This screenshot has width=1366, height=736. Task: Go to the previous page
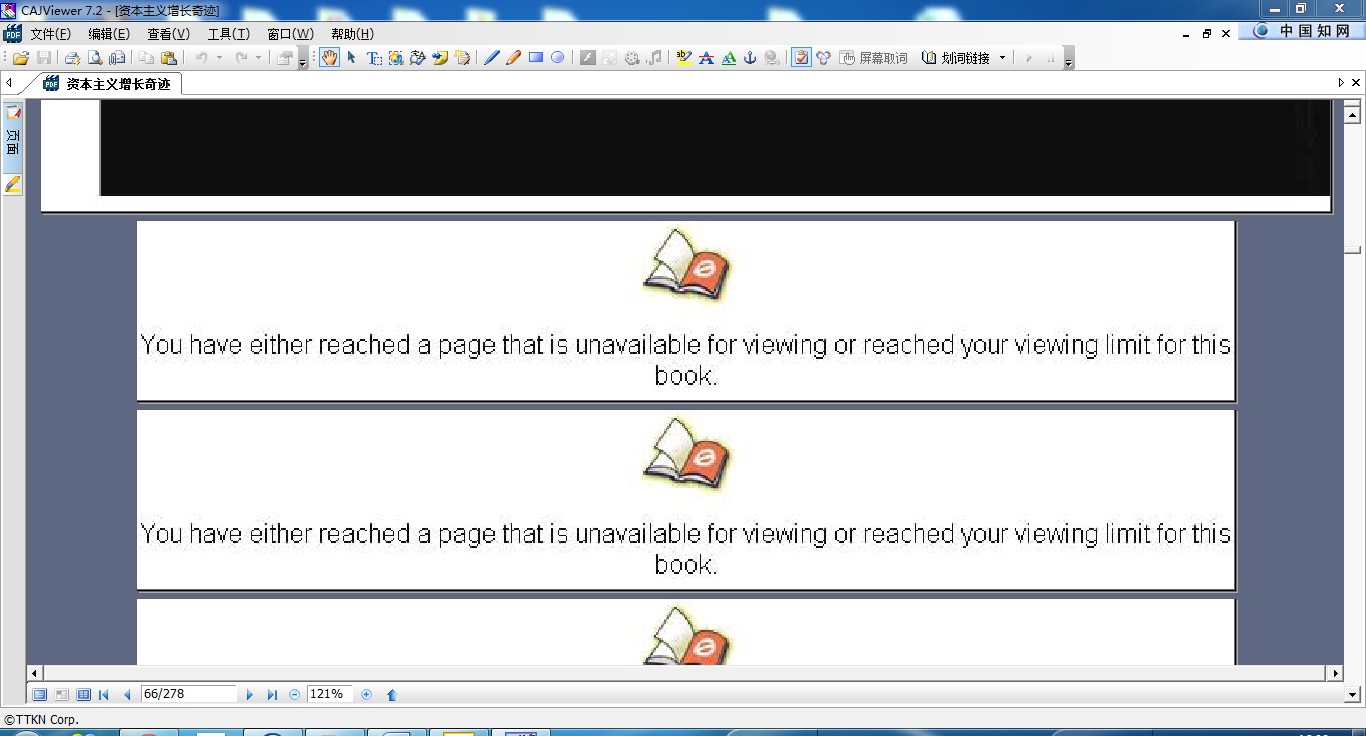coord(127,694)
